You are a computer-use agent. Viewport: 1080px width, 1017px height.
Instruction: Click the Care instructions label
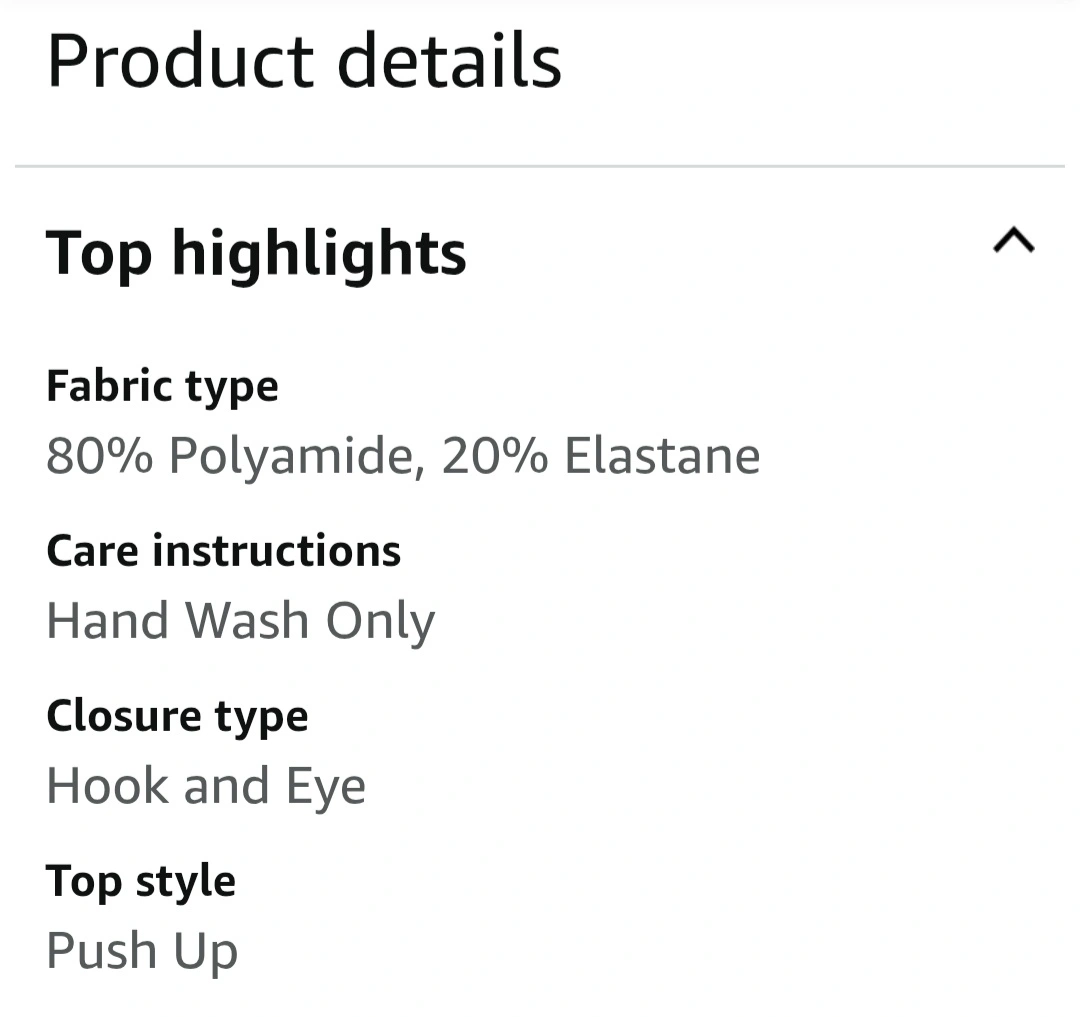tap(223, 551)
